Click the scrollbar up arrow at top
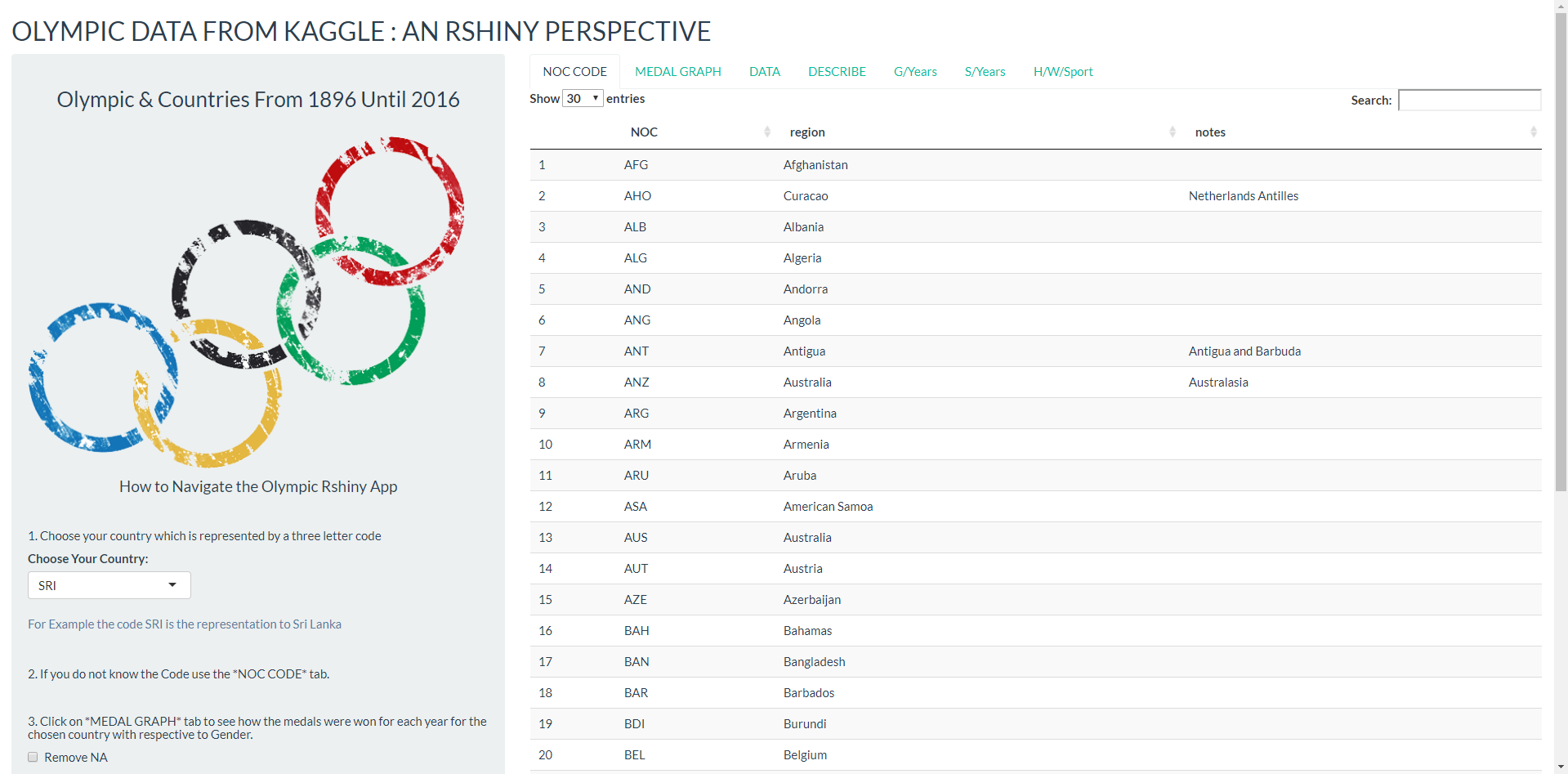This screenshot has width=1568, height=774. coord(1561,6)
